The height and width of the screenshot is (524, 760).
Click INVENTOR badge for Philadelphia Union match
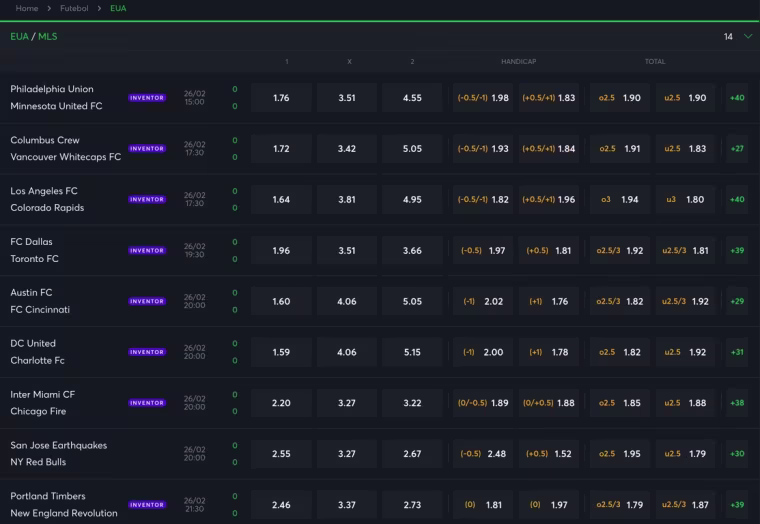coord(147,97)
